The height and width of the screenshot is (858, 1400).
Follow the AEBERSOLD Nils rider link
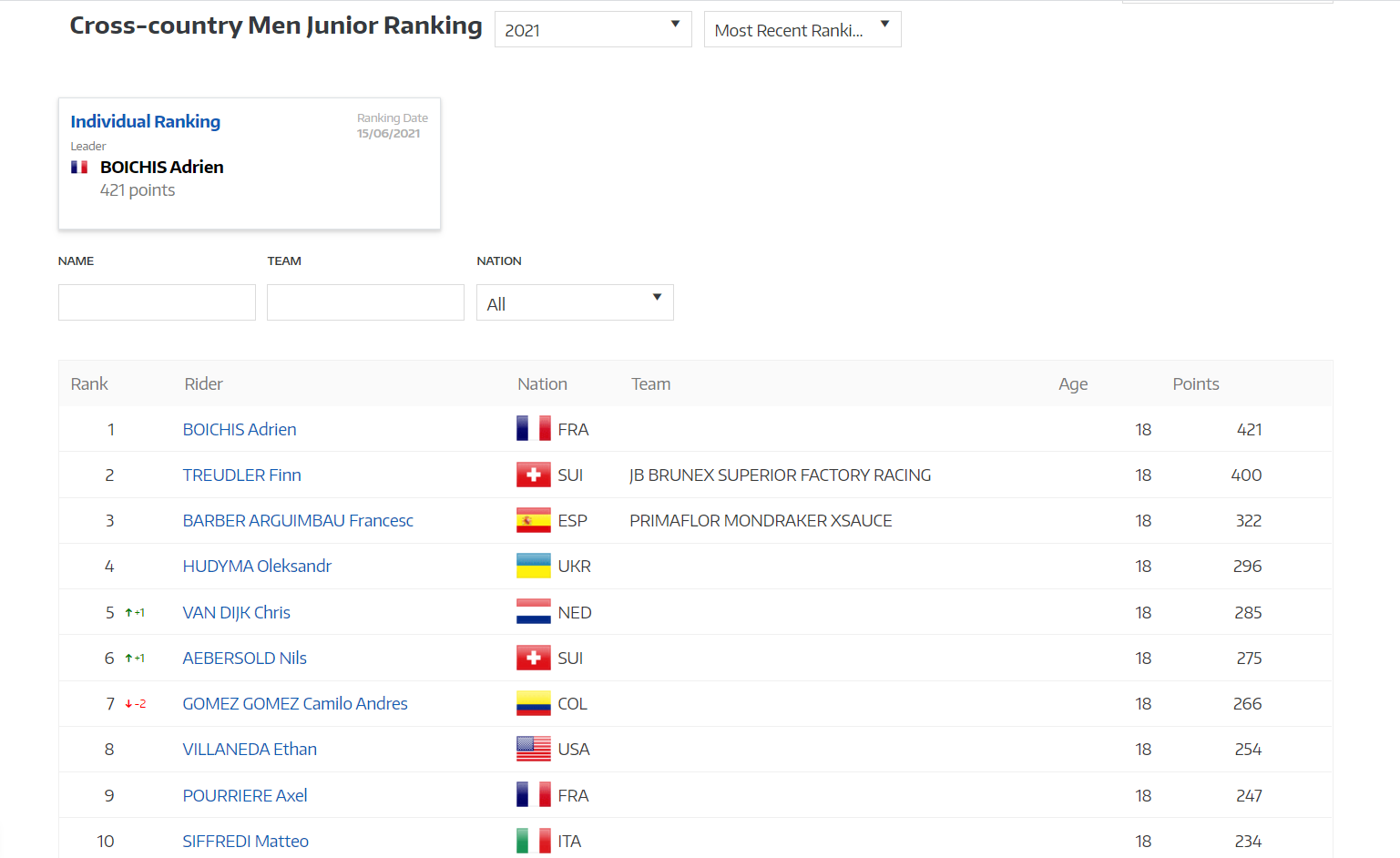click(x=244, y=658)
